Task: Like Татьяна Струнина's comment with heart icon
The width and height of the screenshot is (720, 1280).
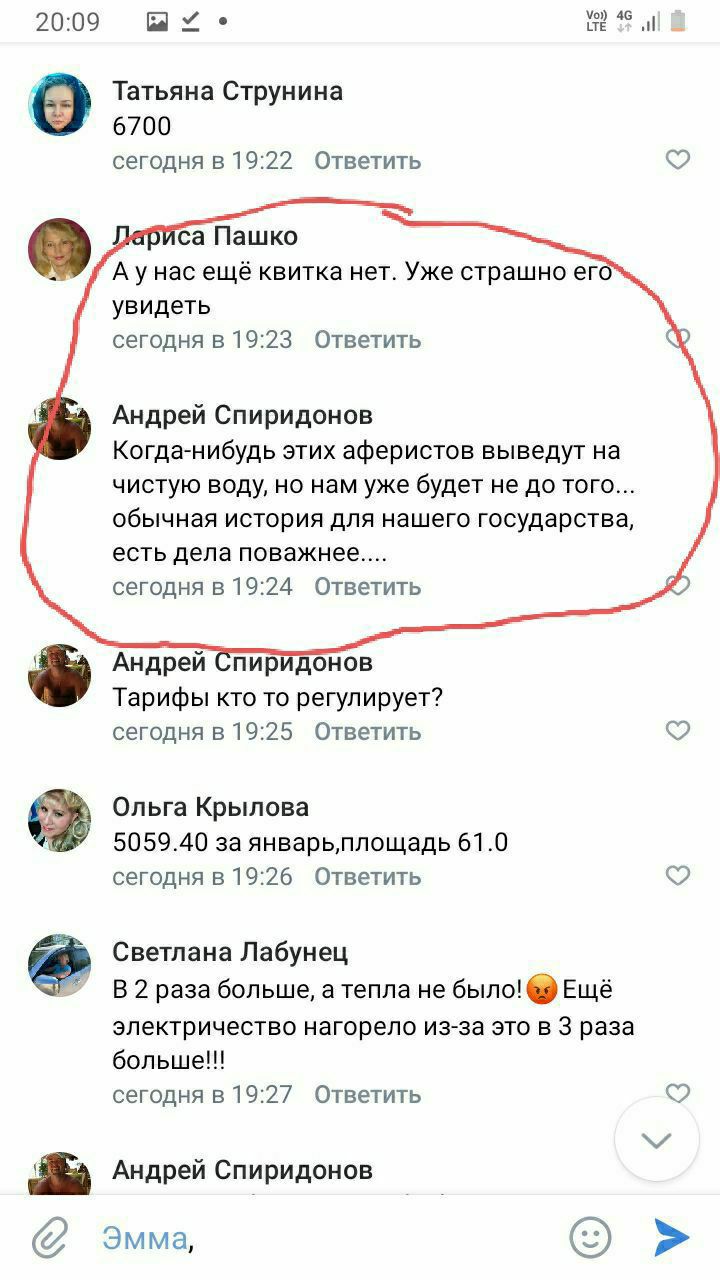Action: pos(678,159)
